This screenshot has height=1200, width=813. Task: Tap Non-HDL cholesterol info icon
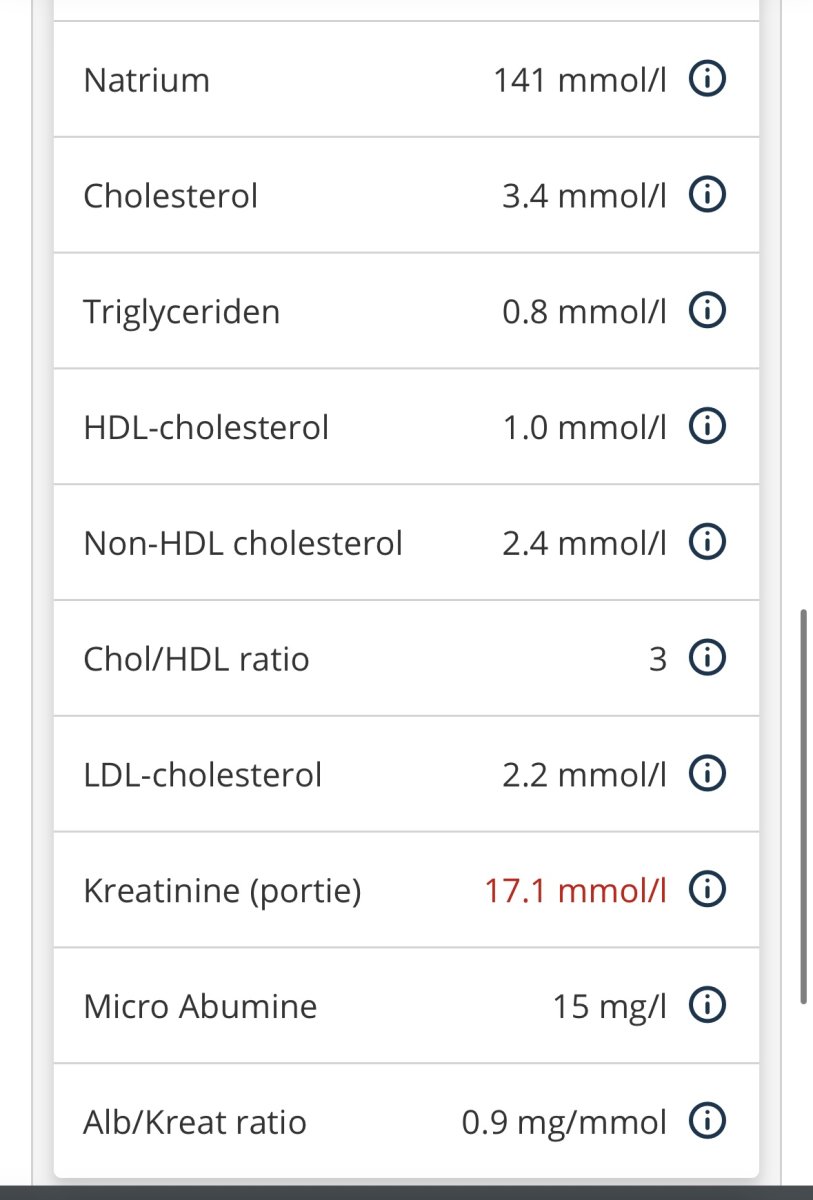(707, 543)
